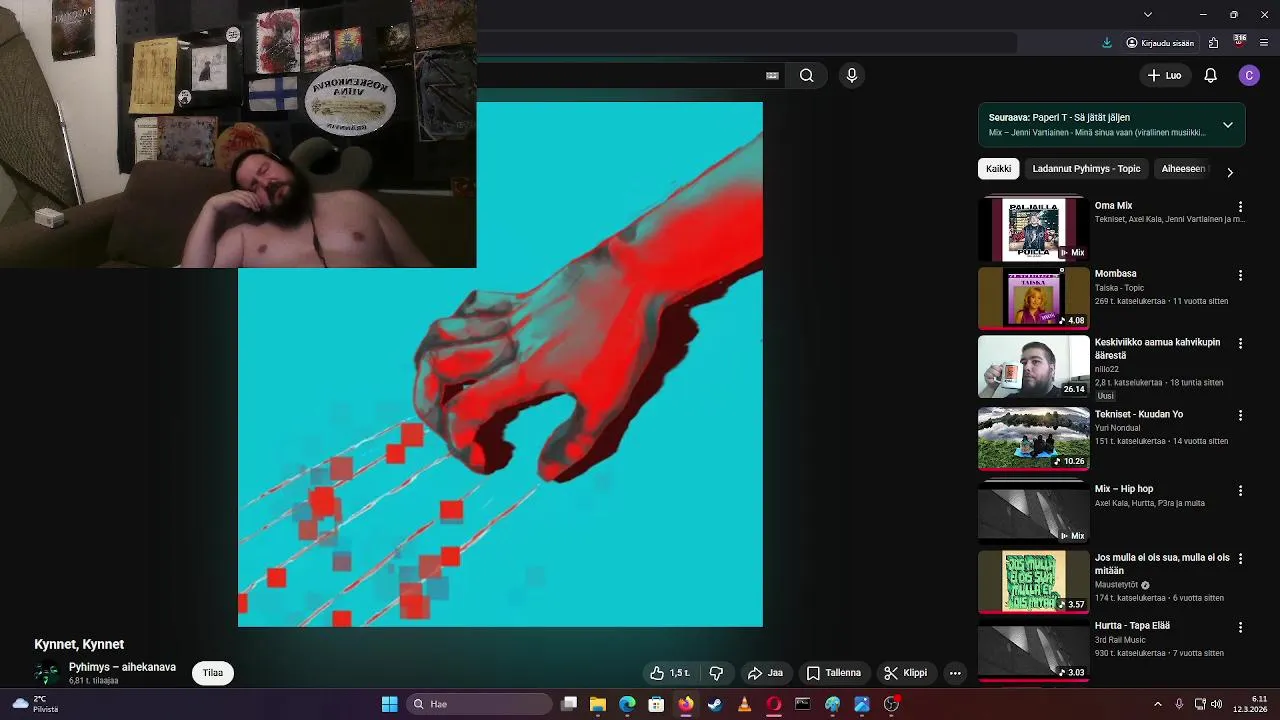Select the Kaikki filter chip
The width and height of the screenshot is (1280, 720).
998,169
